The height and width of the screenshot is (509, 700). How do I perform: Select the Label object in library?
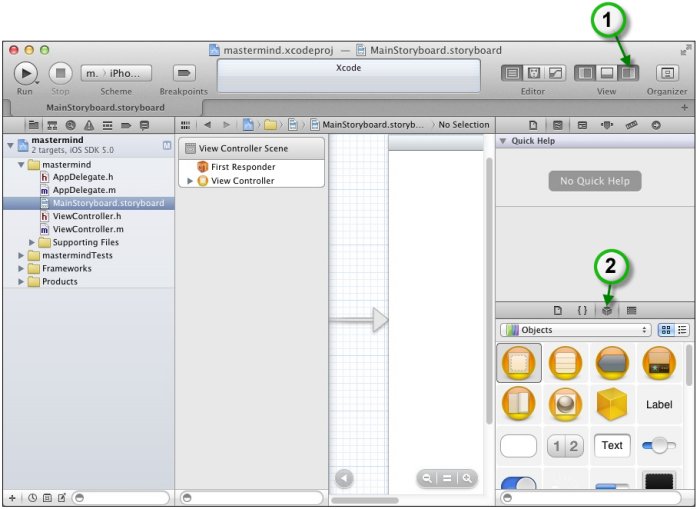[x=659, y=405]
